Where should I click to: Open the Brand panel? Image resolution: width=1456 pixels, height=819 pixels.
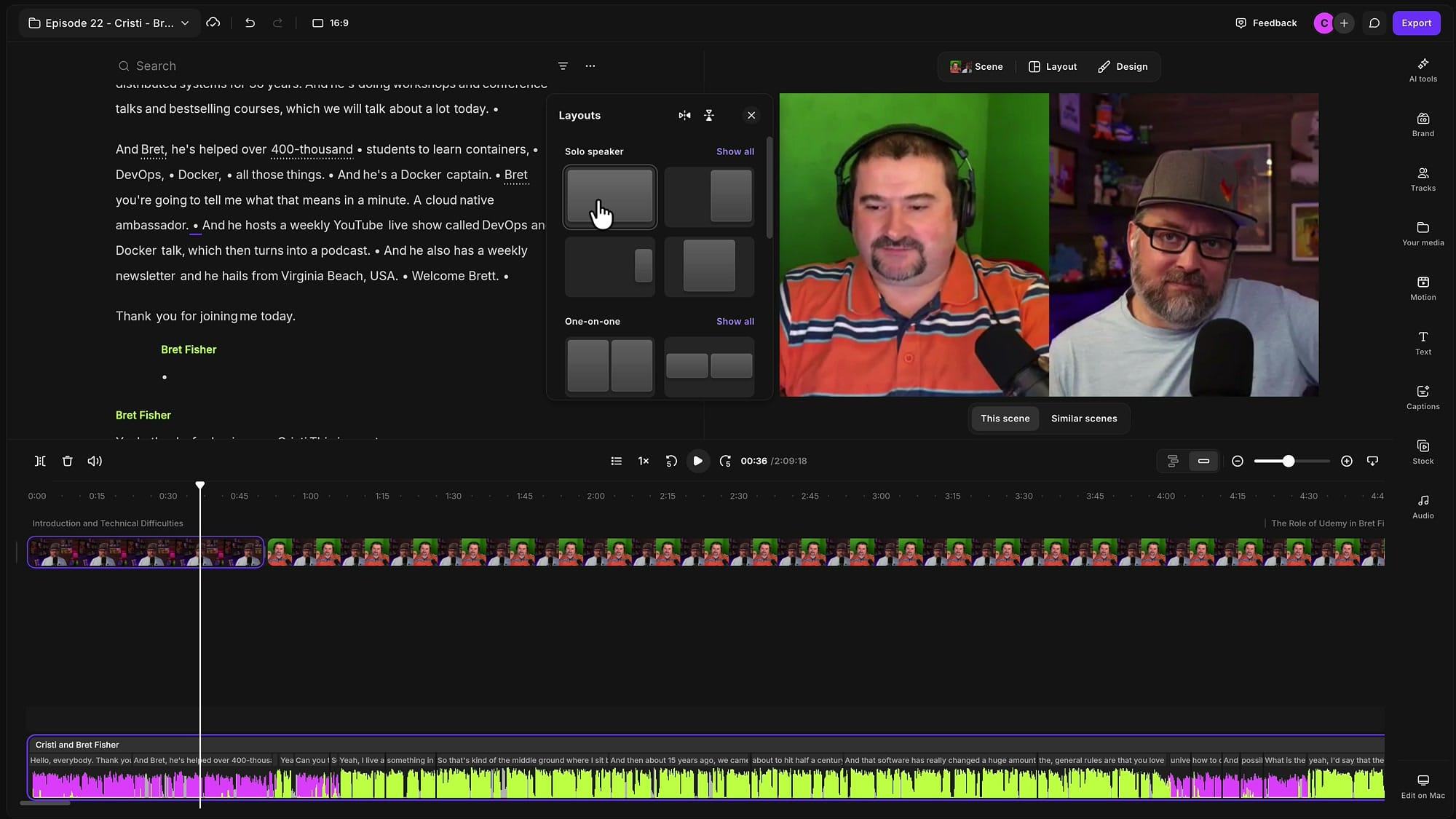point(1423,124)
